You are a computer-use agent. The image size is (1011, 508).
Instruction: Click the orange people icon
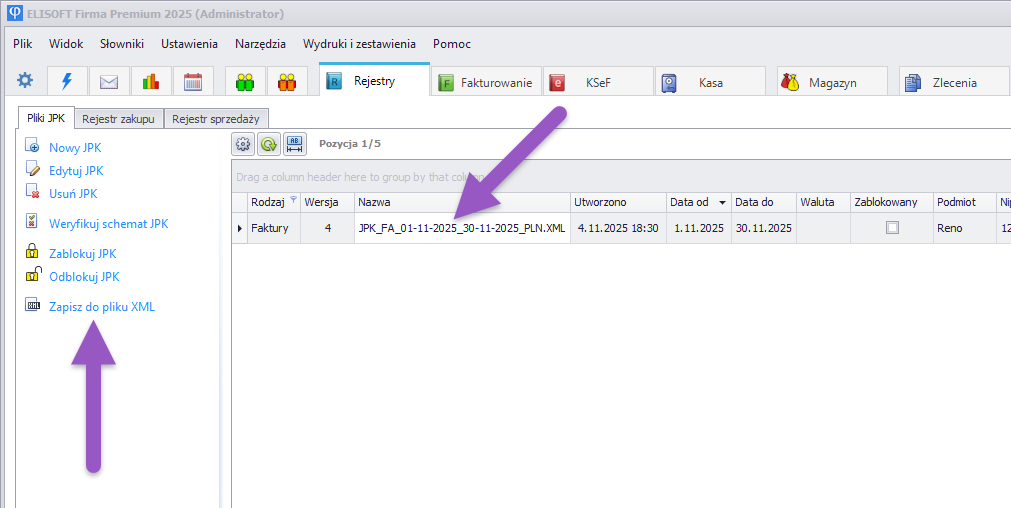[287, 82]
